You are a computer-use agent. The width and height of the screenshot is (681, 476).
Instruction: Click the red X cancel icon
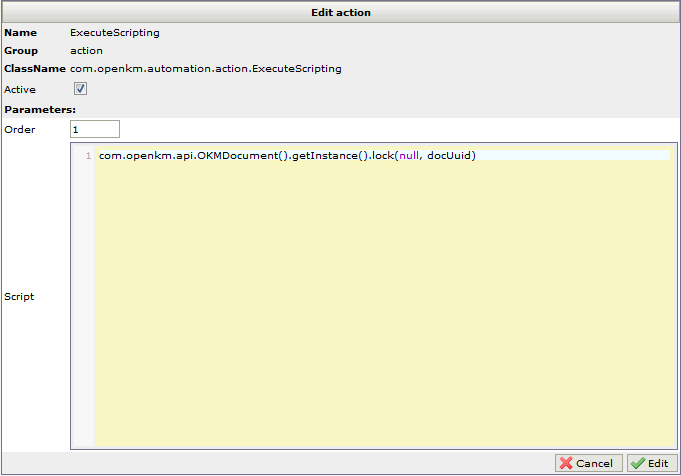pyautogui.click(x=566, y=463)
